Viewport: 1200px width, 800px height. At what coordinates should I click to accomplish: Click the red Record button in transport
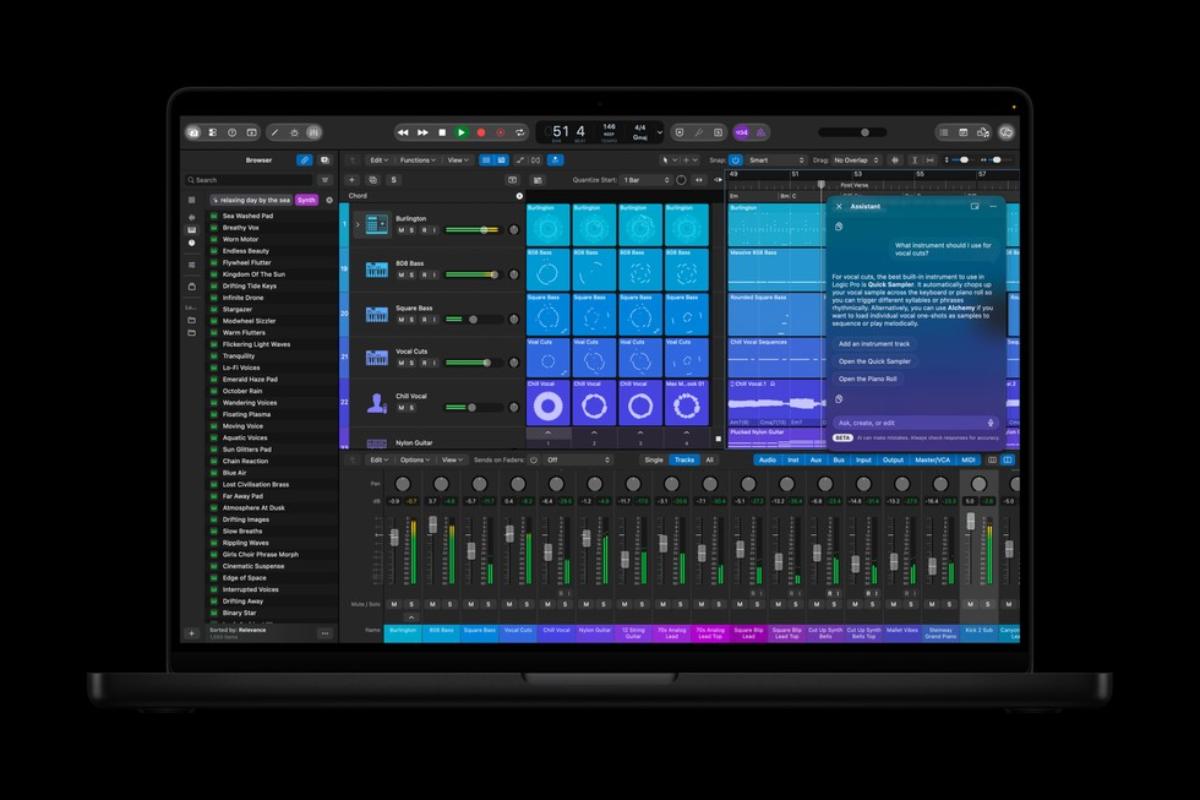click(x=481, y=132)
